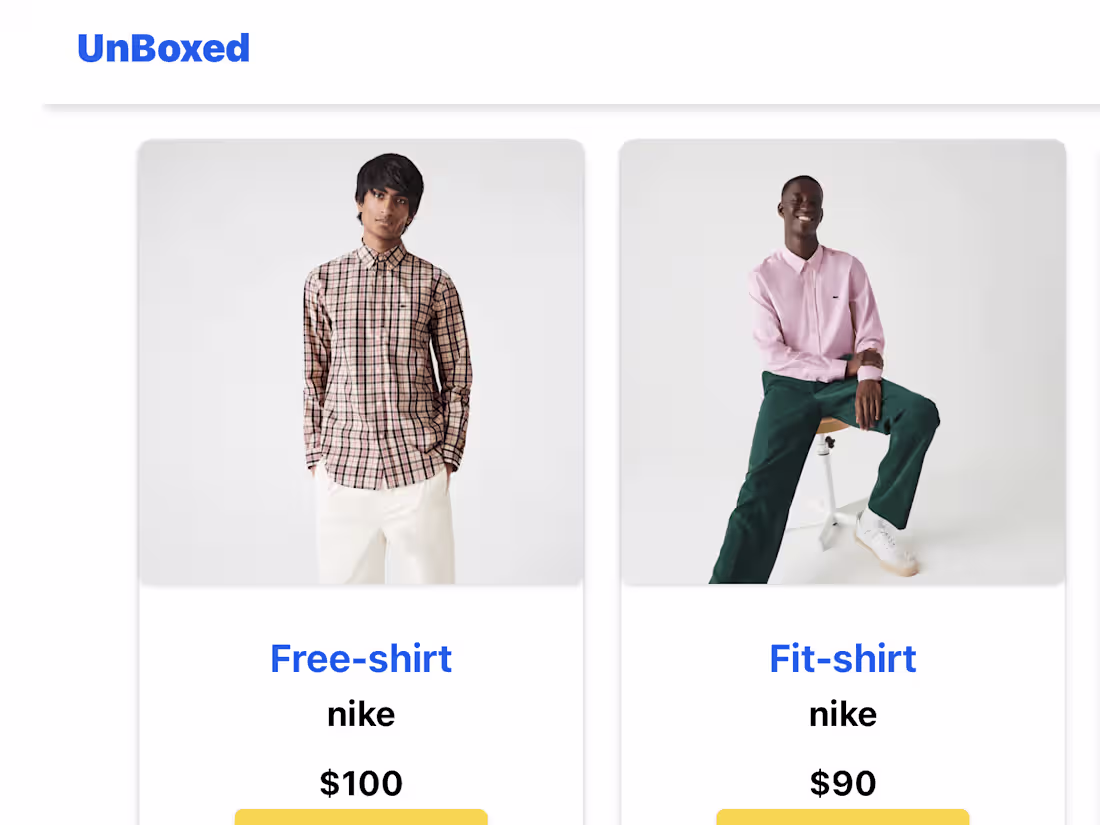Click the Free-shirt product image
Viewport: 1100px width, 825px height.
(x=360, y=360)
